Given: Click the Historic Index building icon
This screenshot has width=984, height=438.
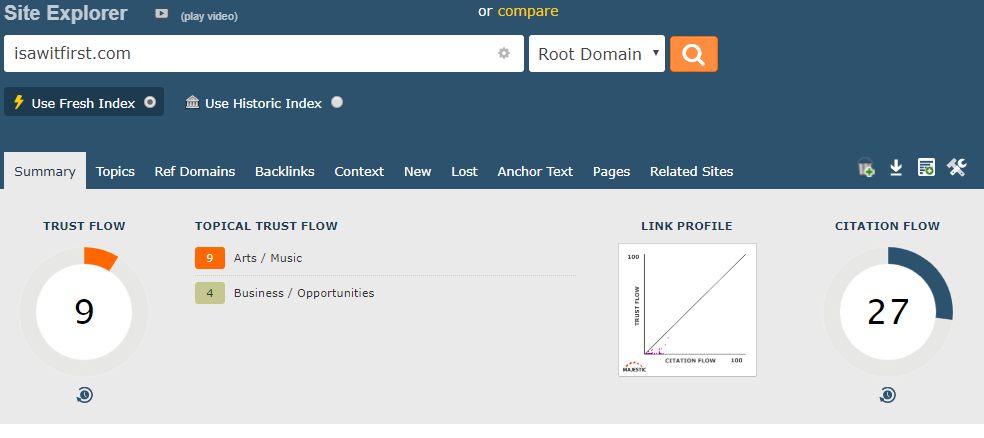Looking at the screenshot, I should coord(193,102).
